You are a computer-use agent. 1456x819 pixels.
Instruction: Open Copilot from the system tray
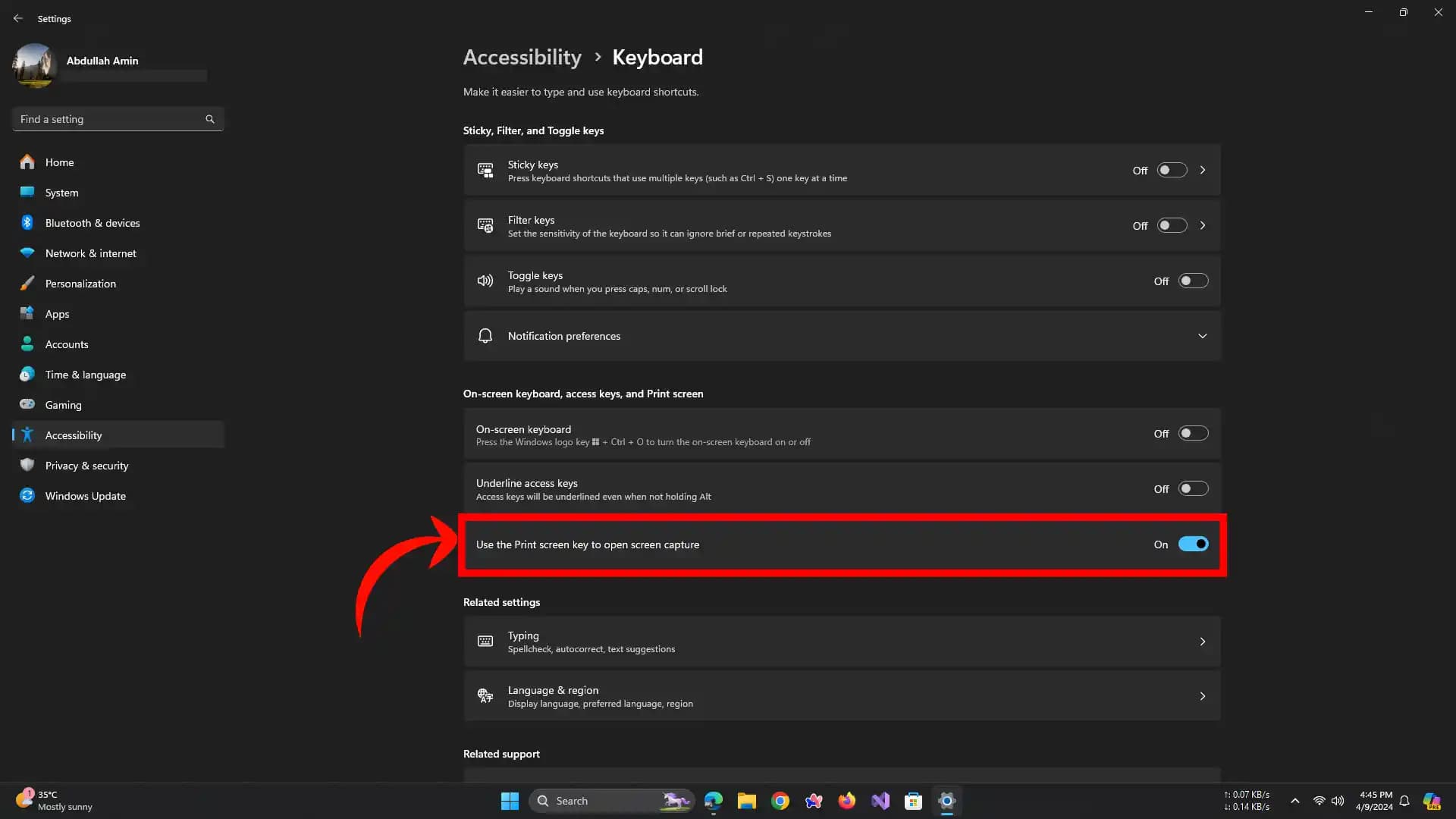tap(1432, 800)
